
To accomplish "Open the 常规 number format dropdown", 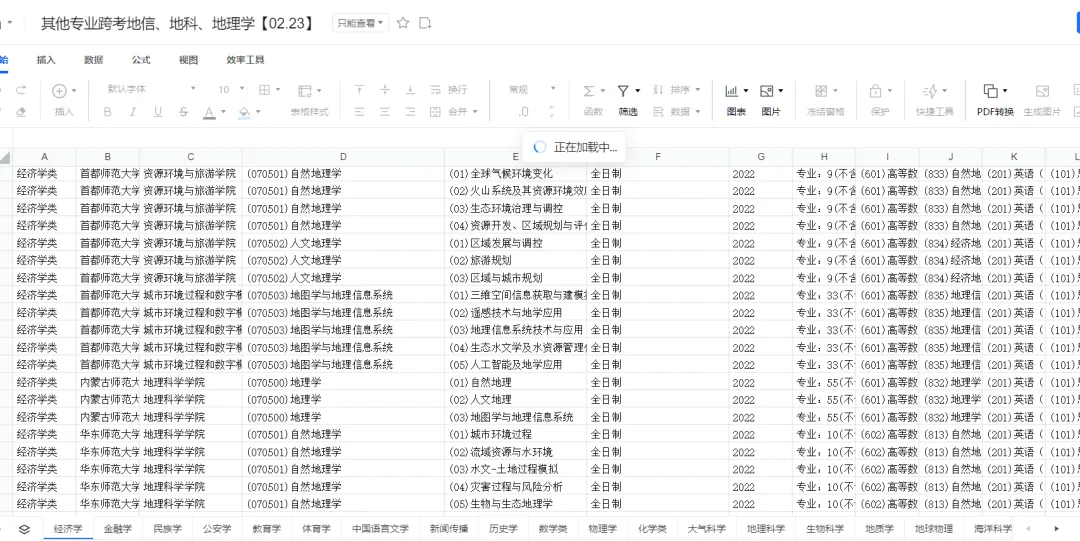I will (x=532, y=89).
